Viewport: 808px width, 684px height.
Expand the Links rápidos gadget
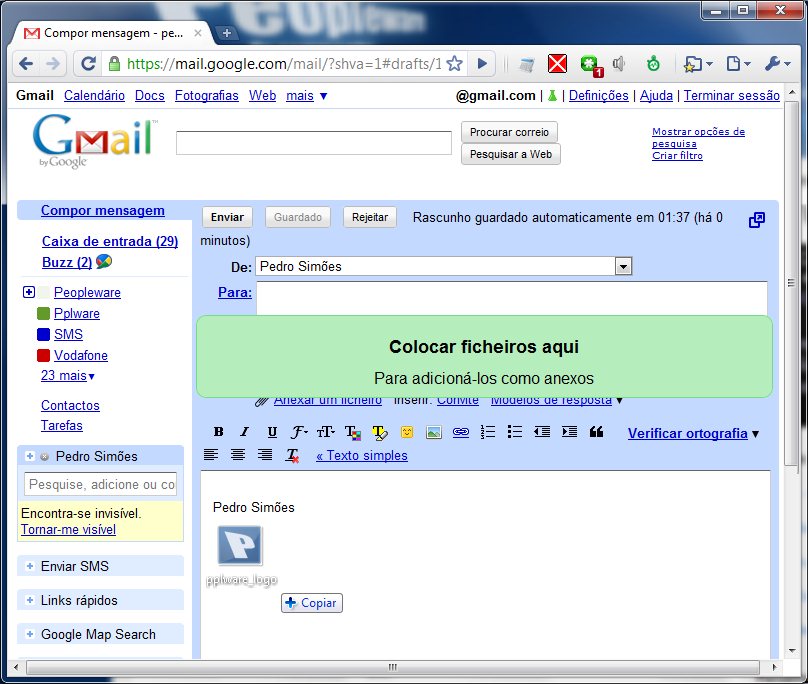coord(30,600)
